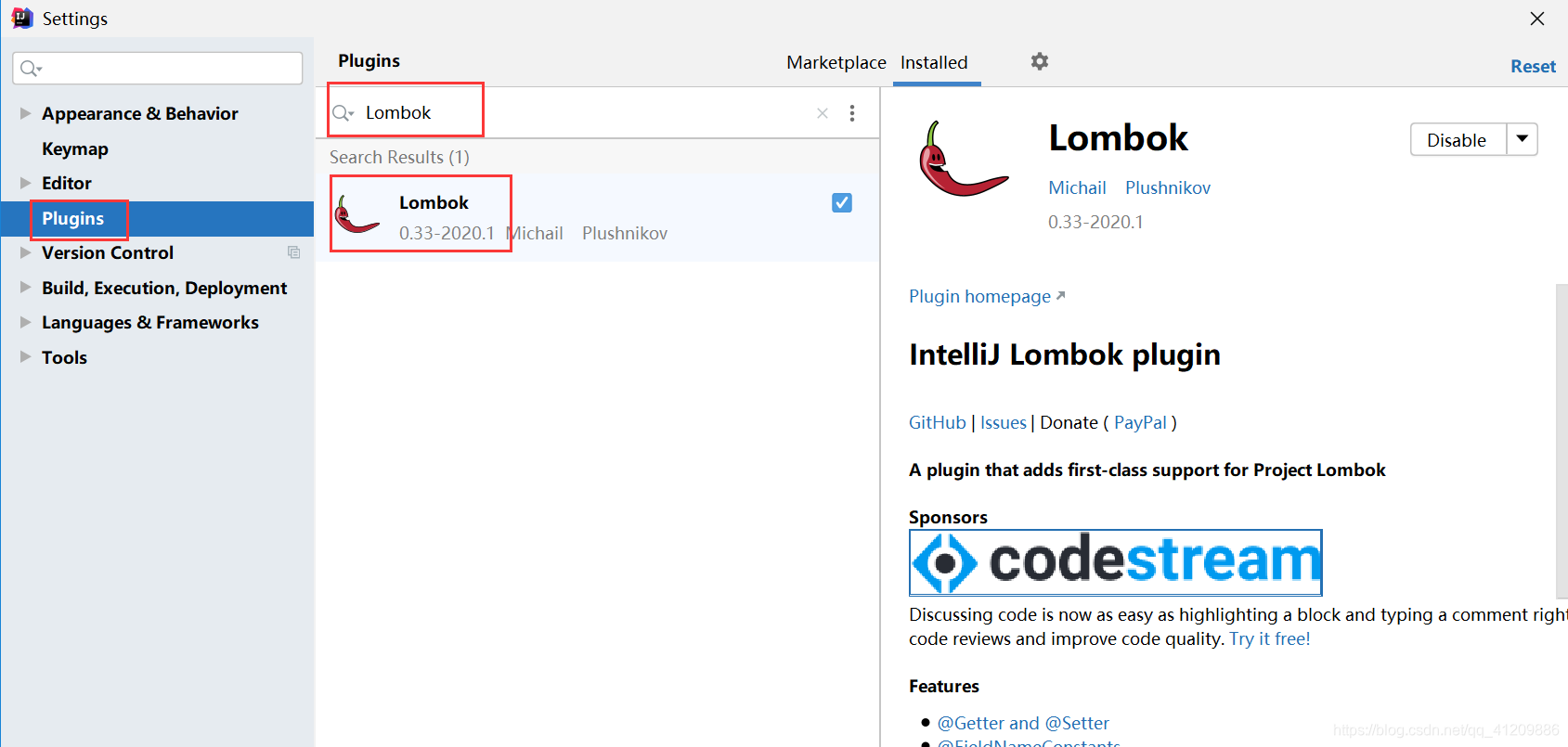Image resolution: width=1568 pixels, height=747 pixels.
Task: Click the plugin search magnifier icon
Action: coord(343,113)
